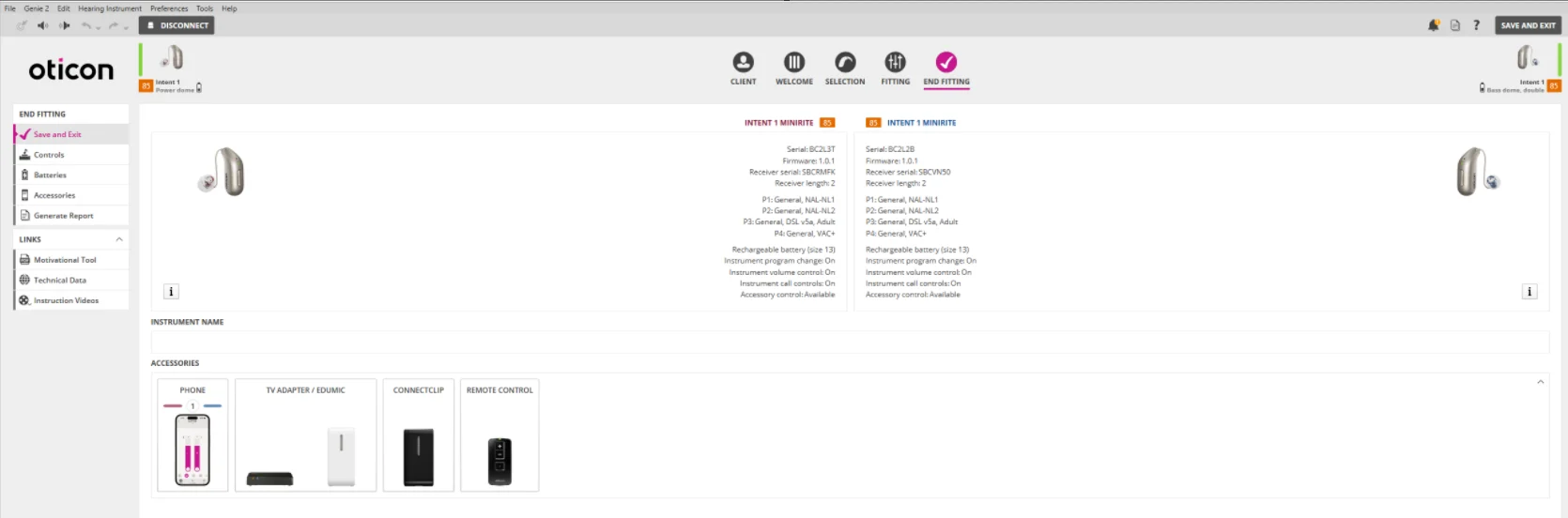The image size is (1568, 518).
Task: Click the Disconnect button
Action: 177,25
